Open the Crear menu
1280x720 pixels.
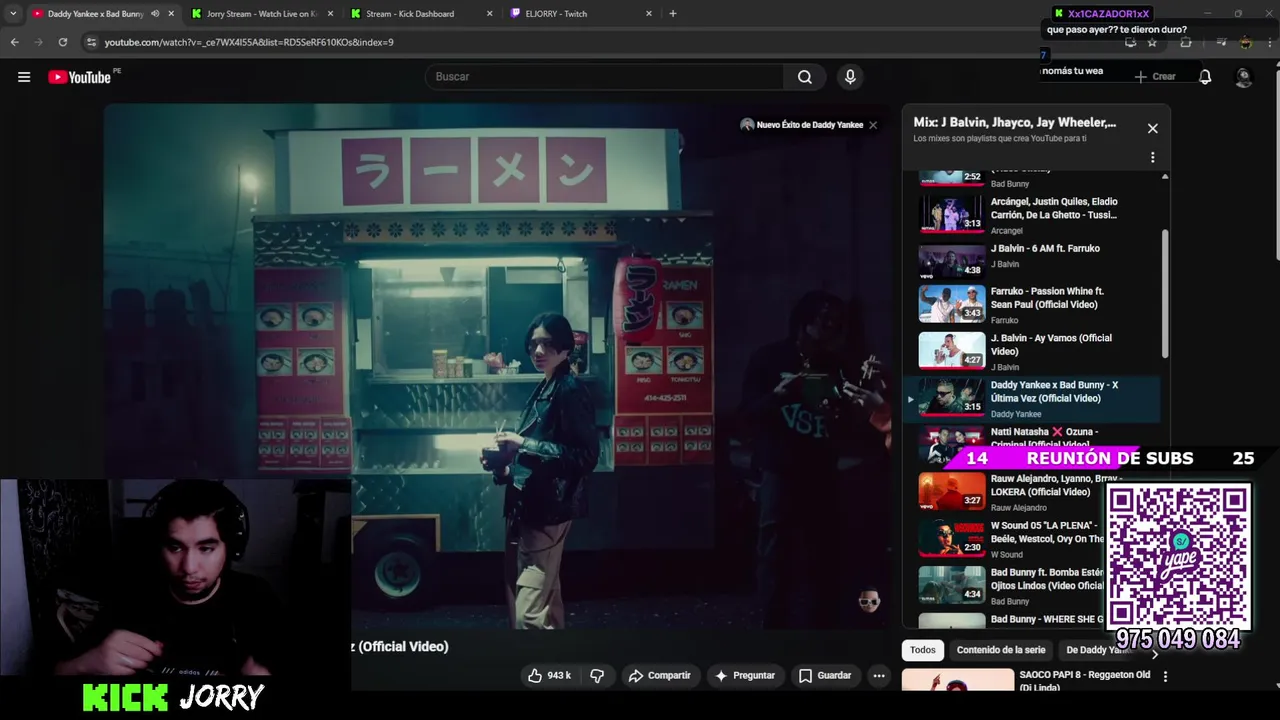(x=1156, y=77)
